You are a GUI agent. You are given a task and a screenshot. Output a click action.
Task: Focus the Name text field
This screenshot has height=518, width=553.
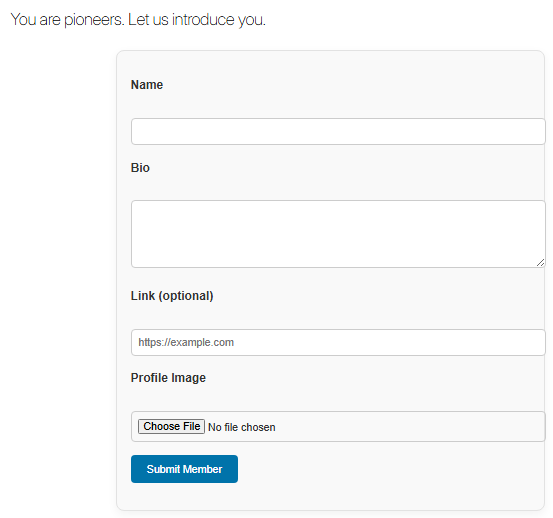click(x=338, y=132)
